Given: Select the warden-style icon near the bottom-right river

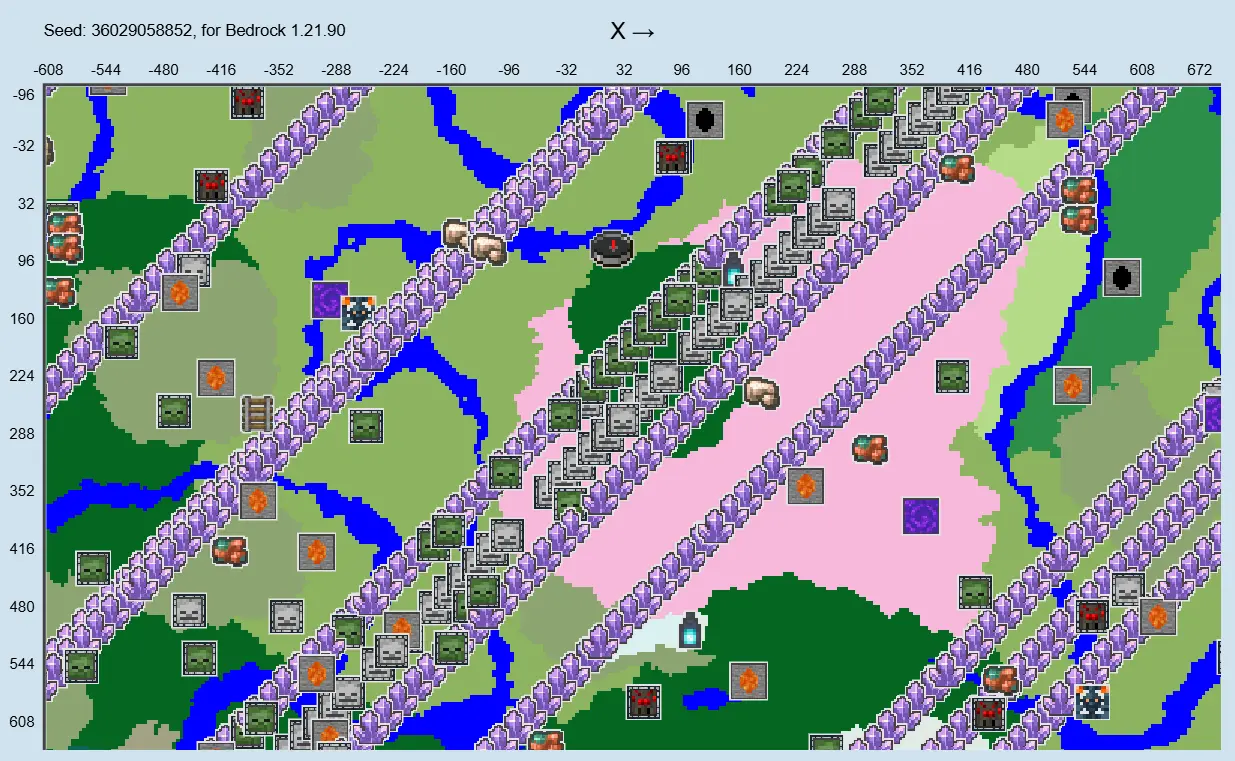Looking at the screenshot, I should pyautogui.click(x=1092, y=701).
